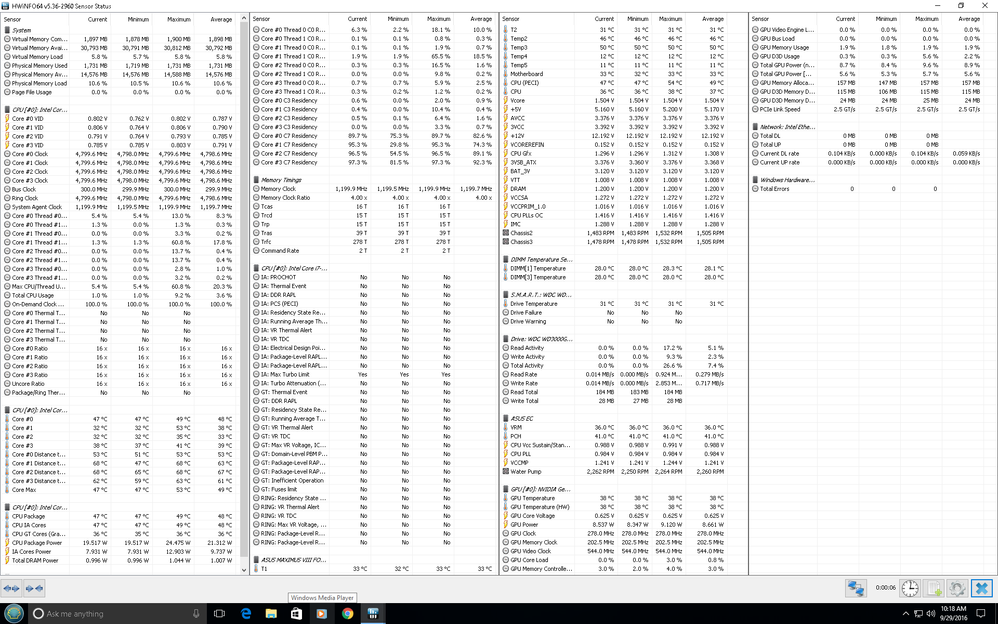Select the S.M.A.R.T.: WDC WD... header
The height and width of the screenshot is (624, 998).
point(624,295)
